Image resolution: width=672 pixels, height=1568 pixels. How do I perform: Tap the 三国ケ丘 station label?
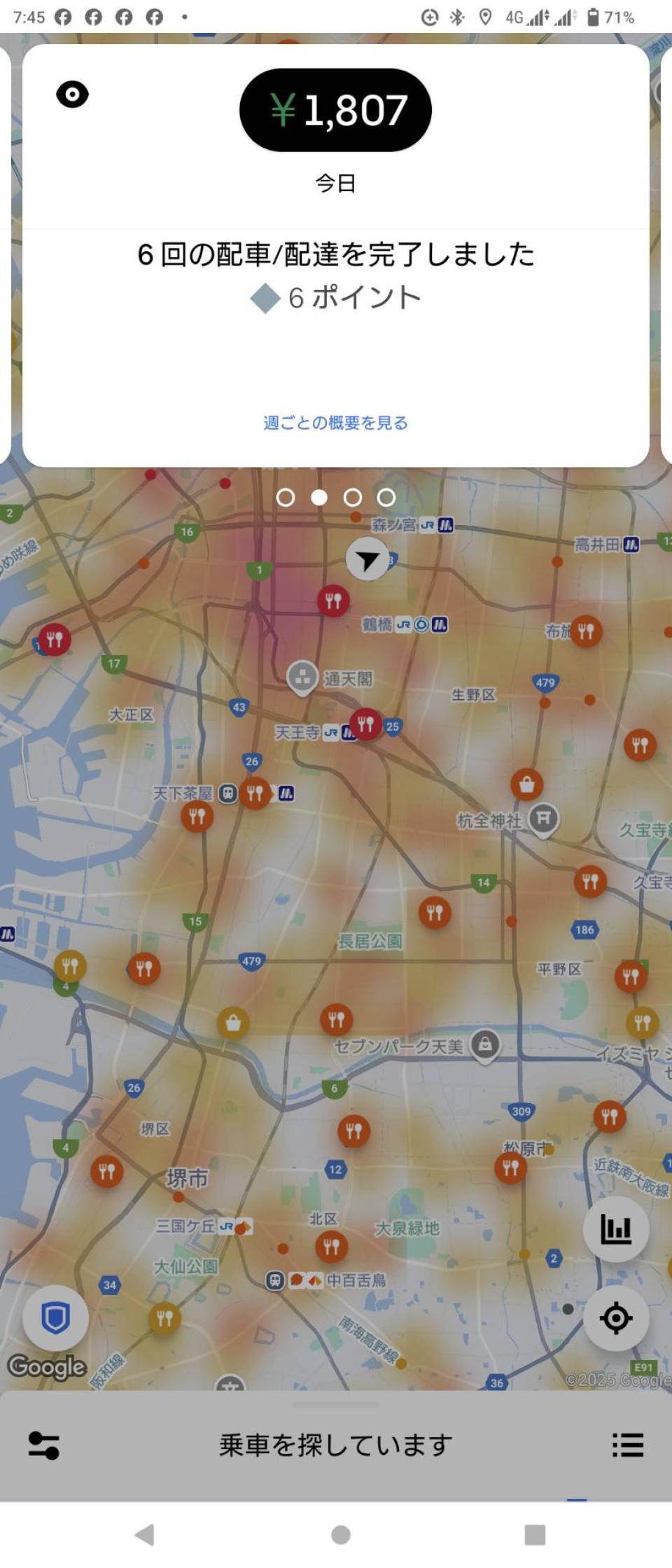185,1226
